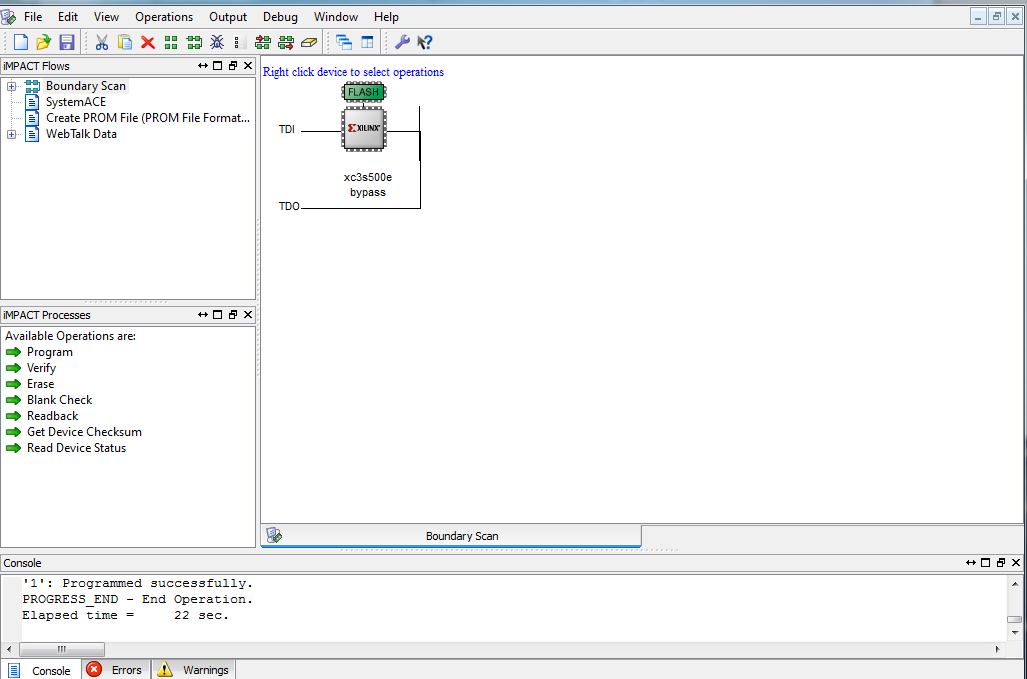This screenshot has width=1027, height=679.
Task: Run the Readback operation
Action: 52,416
